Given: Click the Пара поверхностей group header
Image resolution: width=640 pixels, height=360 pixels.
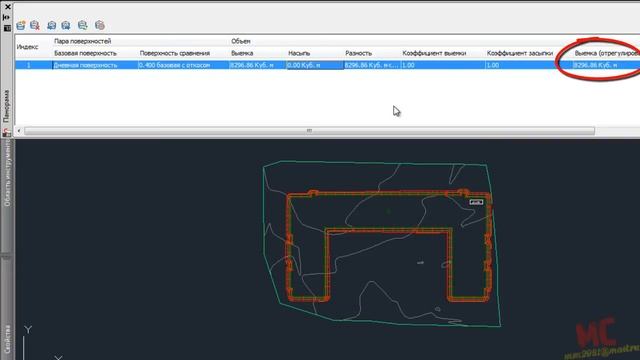Looking at the screenshot, I should click(82, 41).
